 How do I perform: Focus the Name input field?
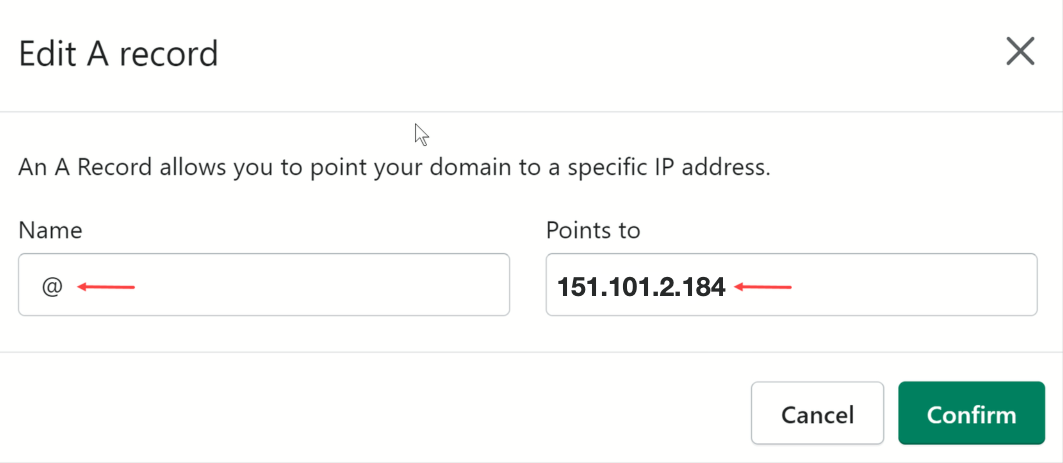pos(300,285)
